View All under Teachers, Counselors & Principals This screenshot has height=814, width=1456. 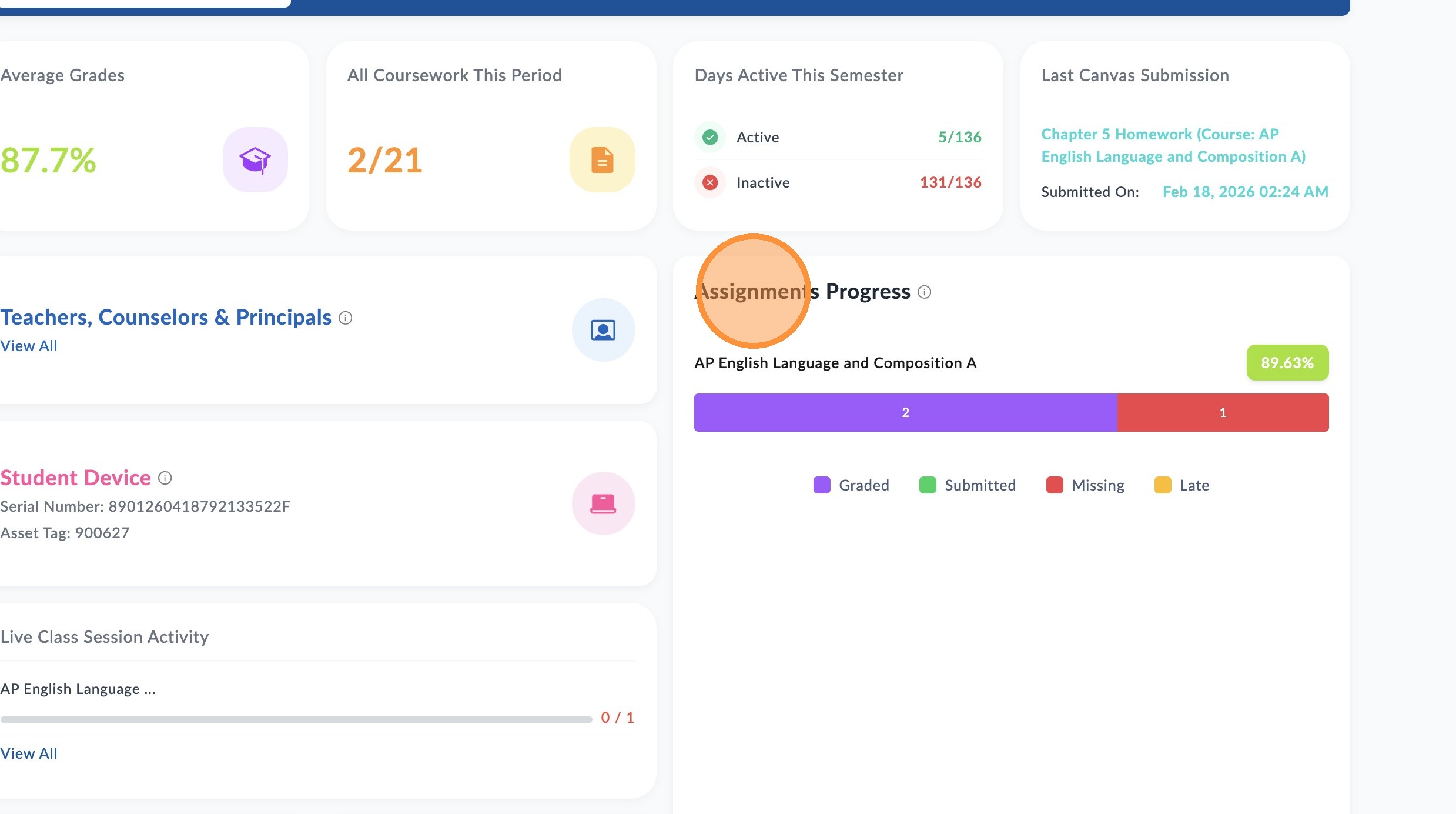(29, 346)
